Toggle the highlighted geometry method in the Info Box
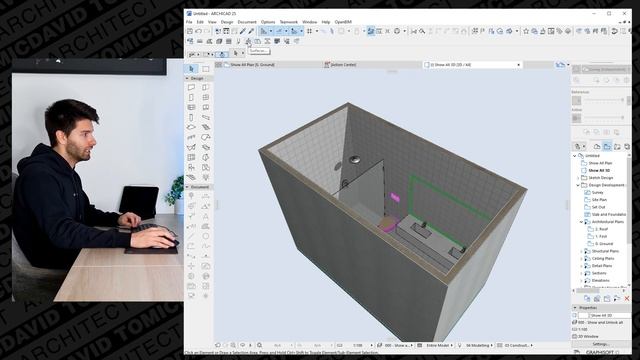The image size is (640, 360). tap(222, 54)
